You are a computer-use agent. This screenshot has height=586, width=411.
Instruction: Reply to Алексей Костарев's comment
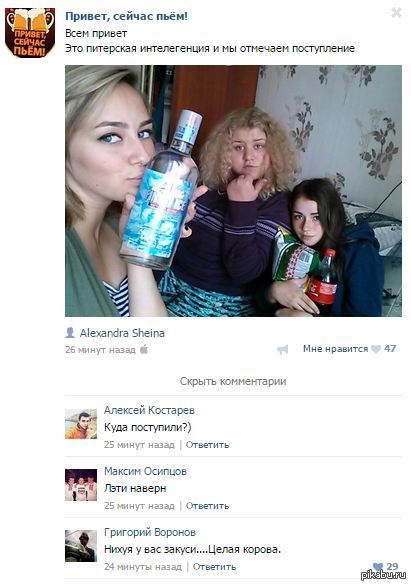[207, 445]
